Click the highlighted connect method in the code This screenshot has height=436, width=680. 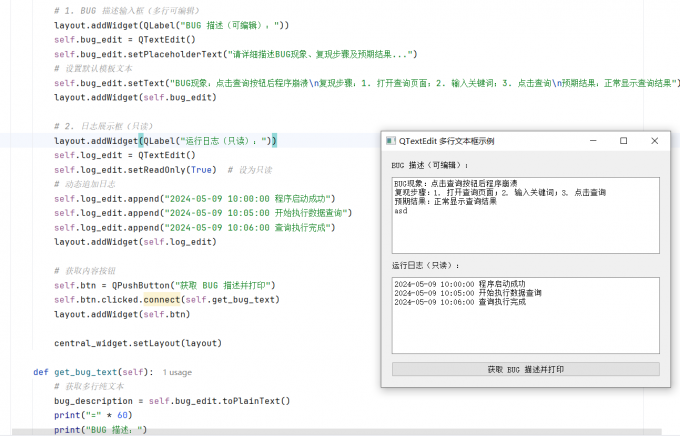162,300
